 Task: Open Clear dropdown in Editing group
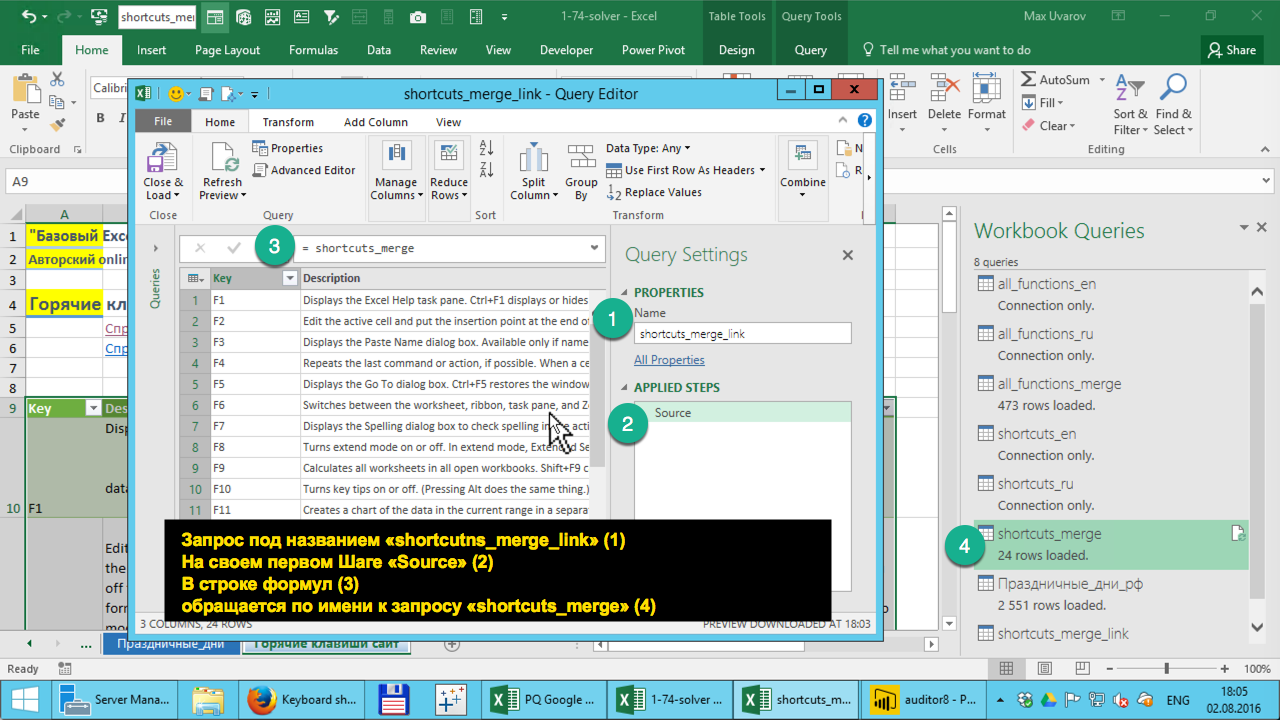[x=1048, y=126]
